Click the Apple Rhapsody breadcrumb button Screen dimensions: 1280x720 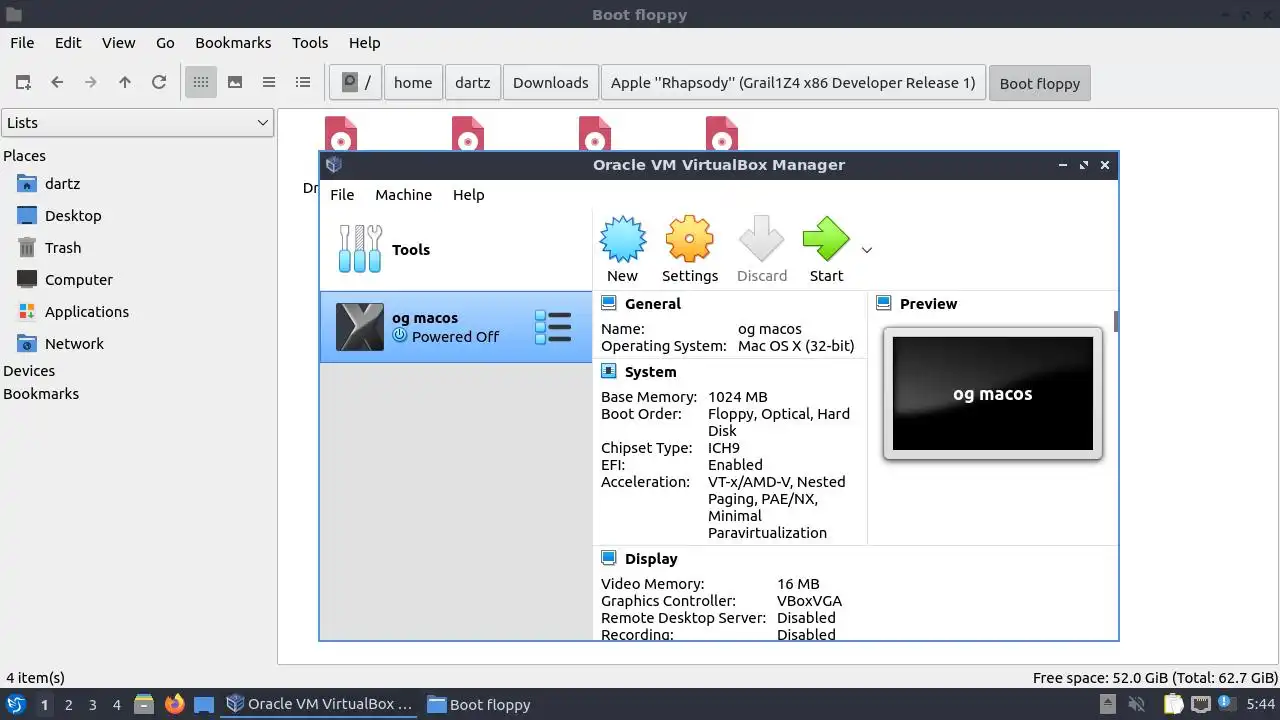click(793, 83)
